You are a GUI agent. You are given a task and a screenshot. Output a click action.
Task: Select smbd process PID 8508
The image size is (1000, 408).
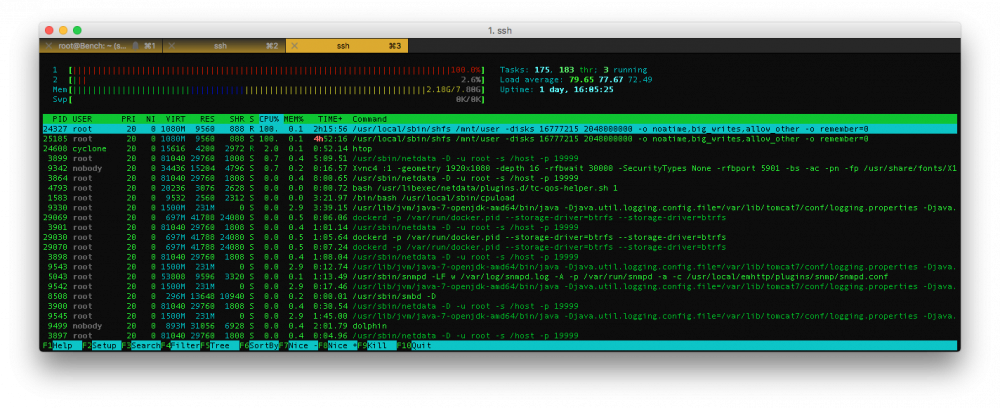click(500, 296)
